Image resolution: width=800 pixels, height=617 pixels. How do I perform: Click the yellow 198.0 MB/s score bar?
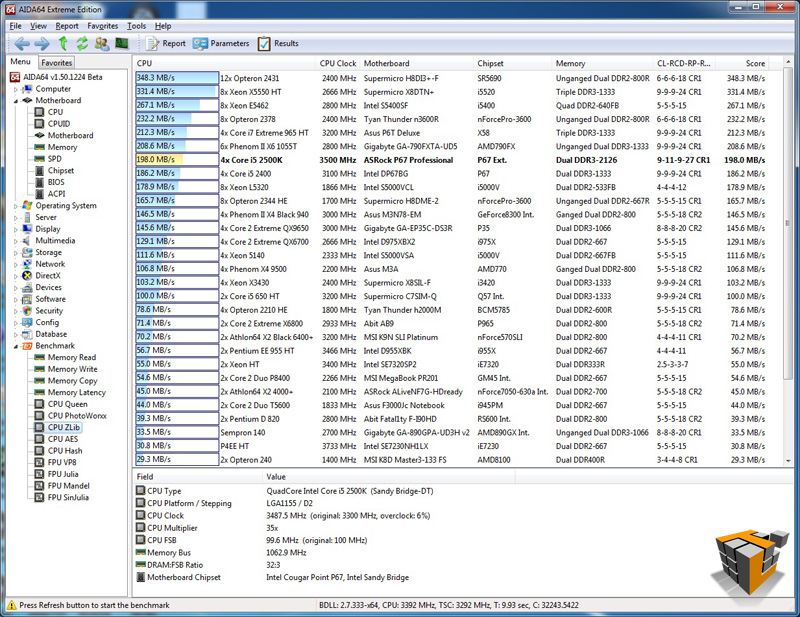[177, 160]
